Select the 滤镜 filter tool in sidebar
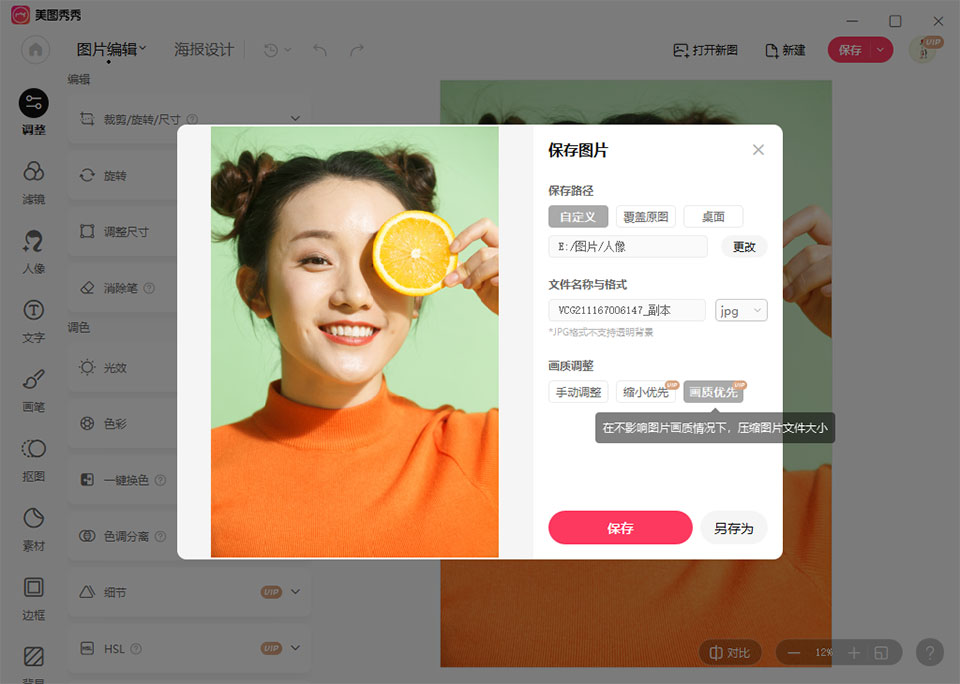Image resolution: width=960 pixels, height=684 pixels. [x=33, y=182]
